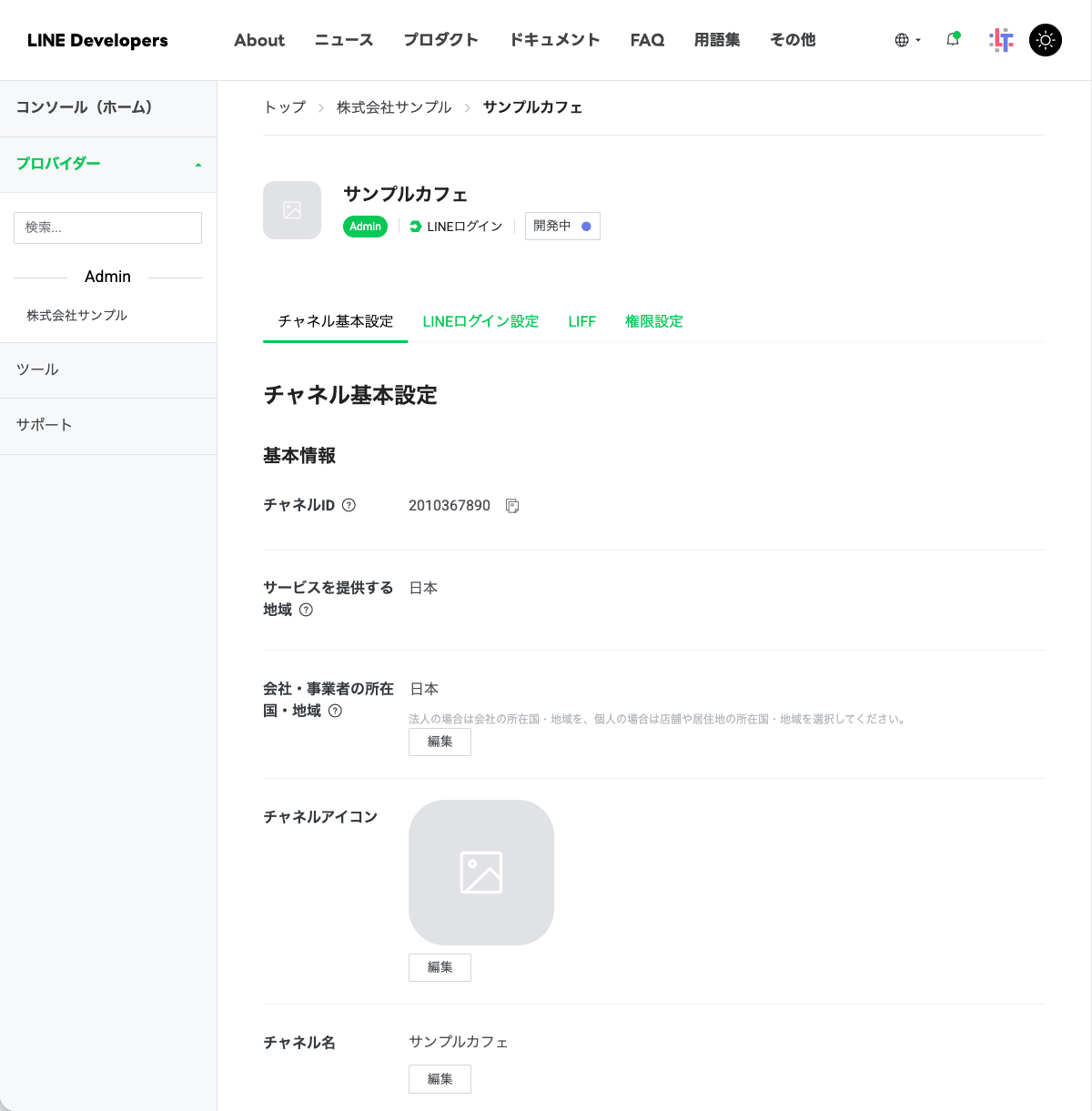This screenshot has height=1111, width=1092.
Task: Click the Admin badge under channel title
Action: (x=365, y=227)
